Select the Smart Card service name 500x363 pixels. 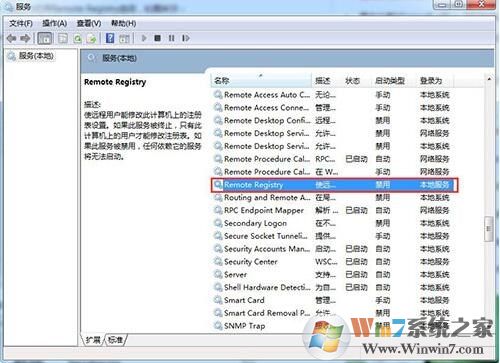244,300
